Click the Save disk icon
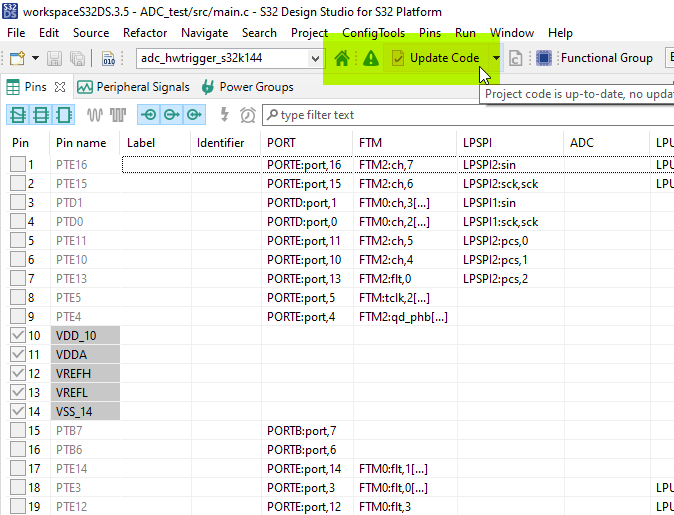This screenshot has width=674, height=515. (54, 58)
